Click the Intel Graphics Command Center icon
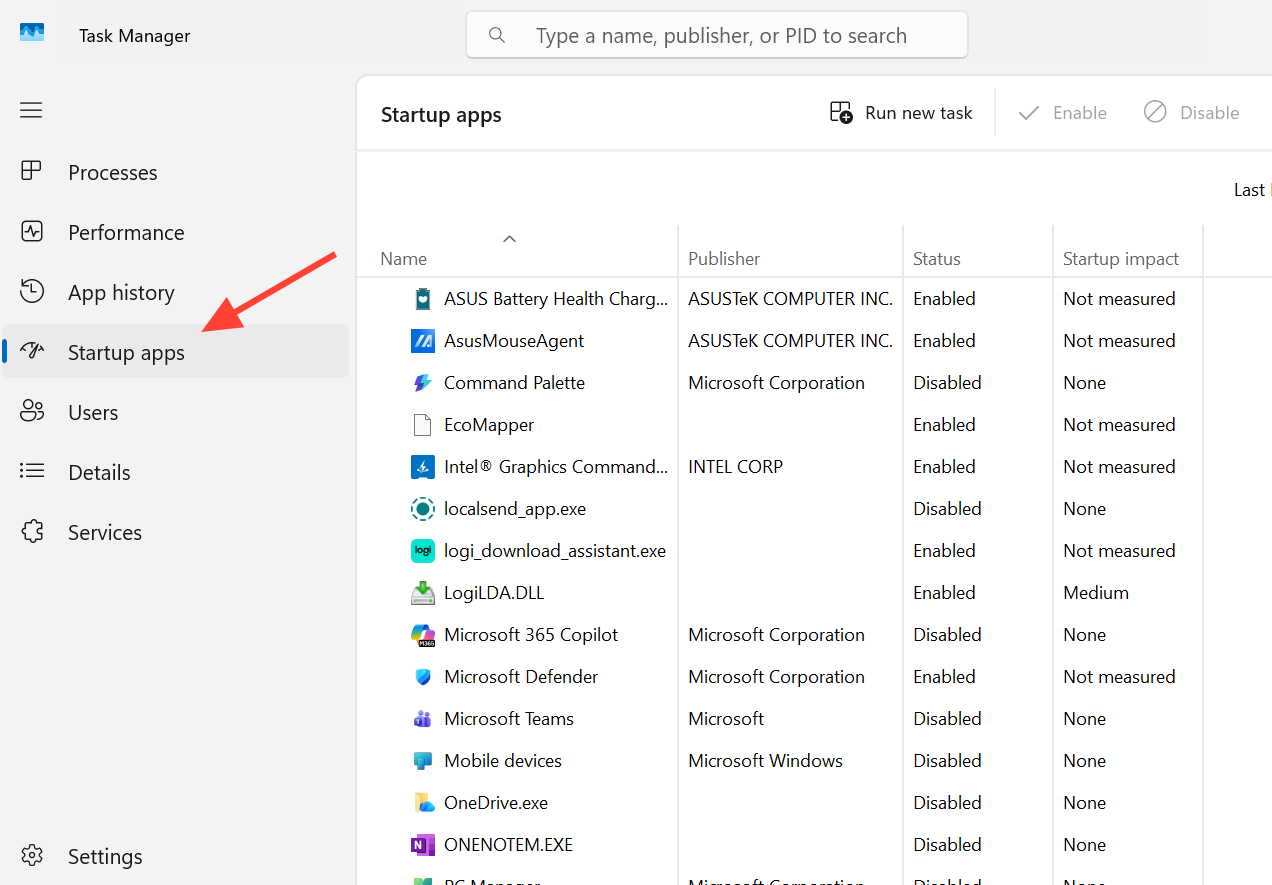Viewport: 1272px width, 885px height. pyautogui.click(x=423, y=467)
